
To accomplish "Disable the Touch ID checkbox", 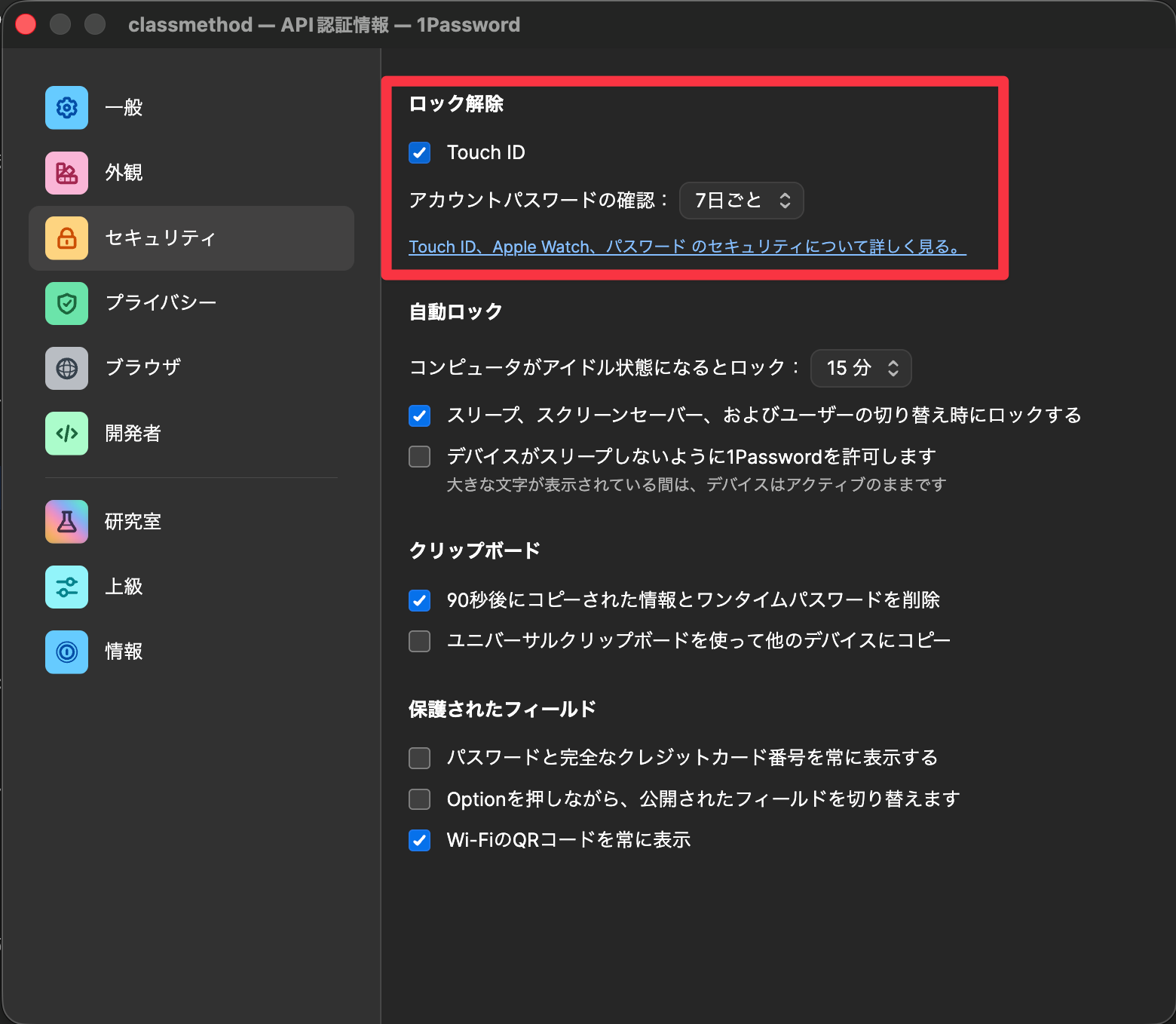I will [419, 152].
